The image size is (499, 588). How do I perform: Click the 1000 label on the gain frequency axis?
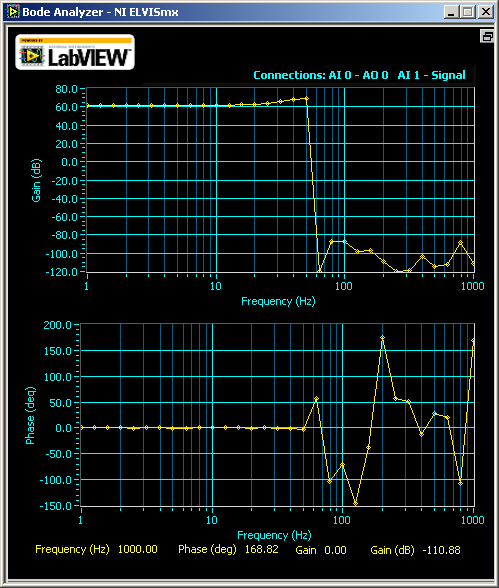(x=472, y=286)
